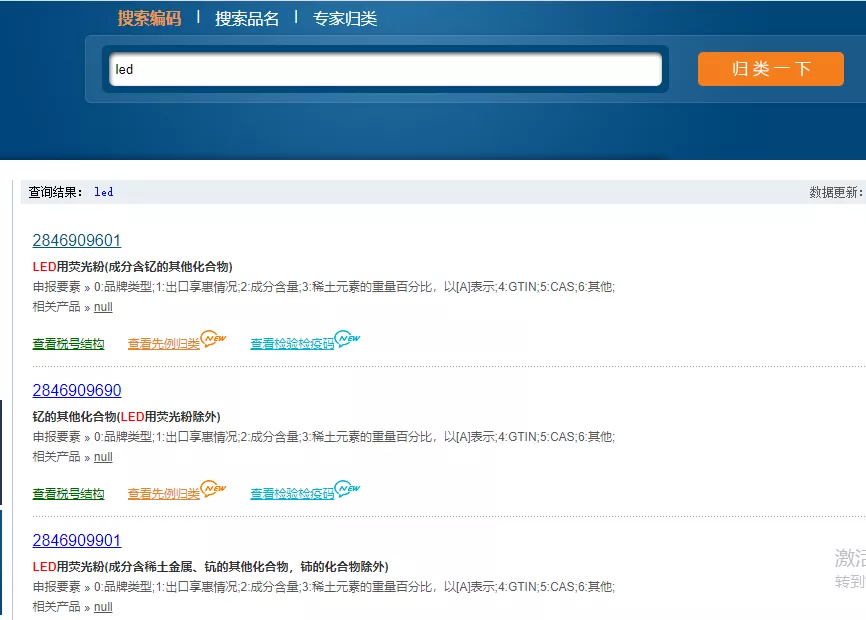Click 申报要素 line under code 2846909601
This screenshot has height=620, width=866.
coord(324,287)
